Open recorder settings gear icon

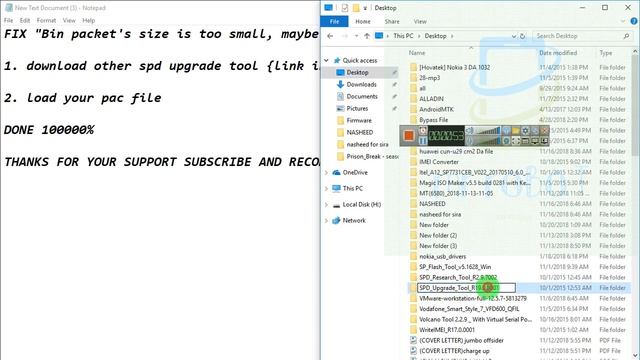pos(525,131)
